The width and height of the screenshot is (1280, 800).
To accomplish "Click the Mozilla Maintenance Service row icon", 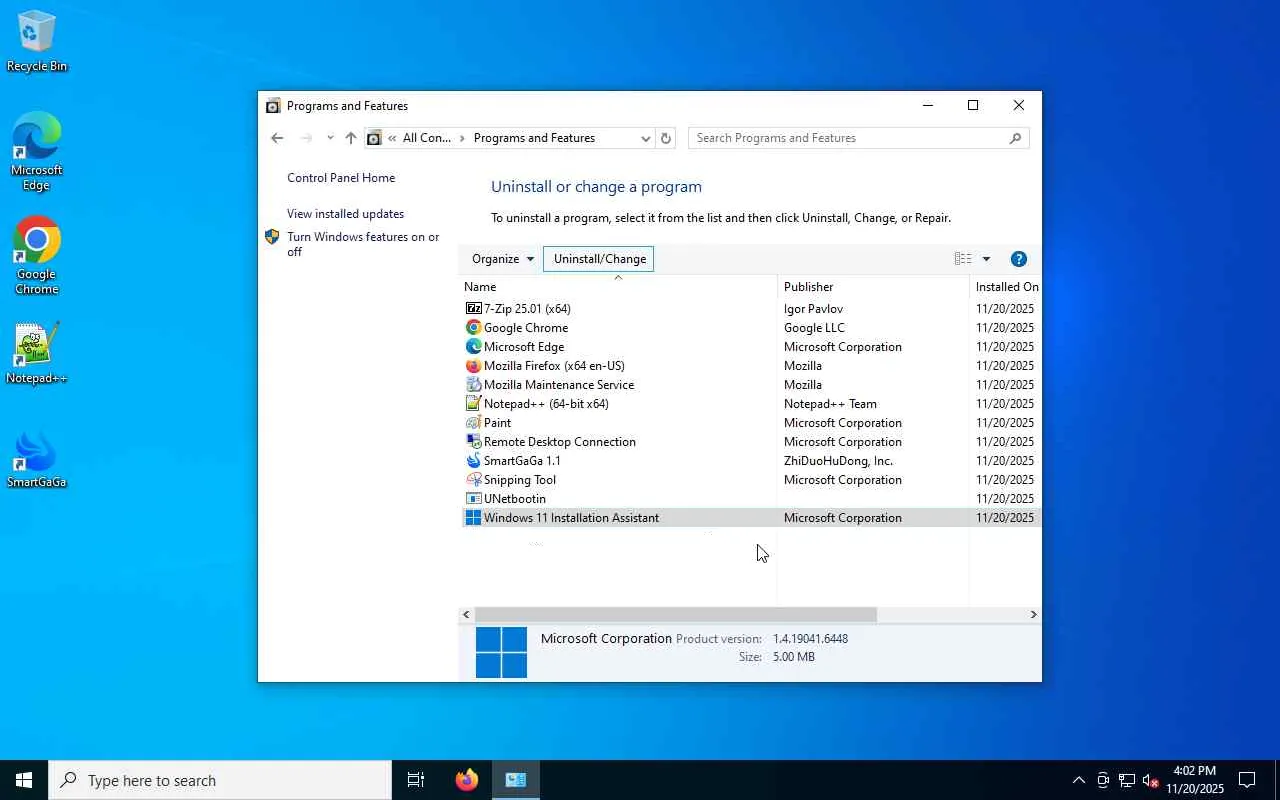I will [474, 385].
